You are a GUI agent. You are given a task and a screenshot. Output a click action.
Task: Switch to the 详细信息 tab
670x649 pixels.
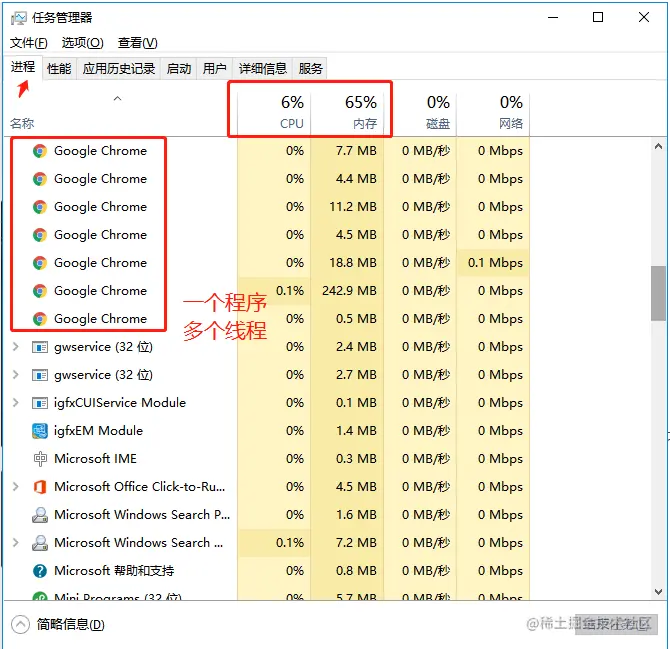tap(263, 68)
